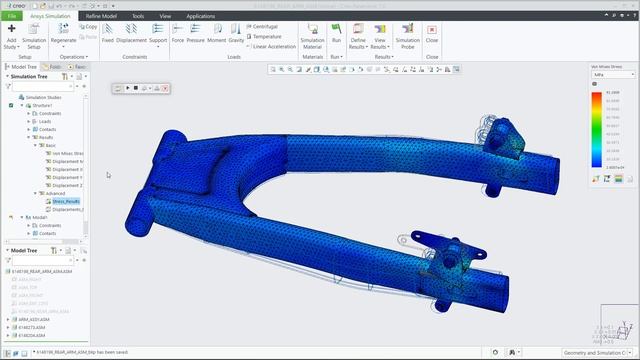Image resolution: width=640 pixels, height=360 pixels.
Task: Click the Temperature load icon
Action: [x=249, y=37]
